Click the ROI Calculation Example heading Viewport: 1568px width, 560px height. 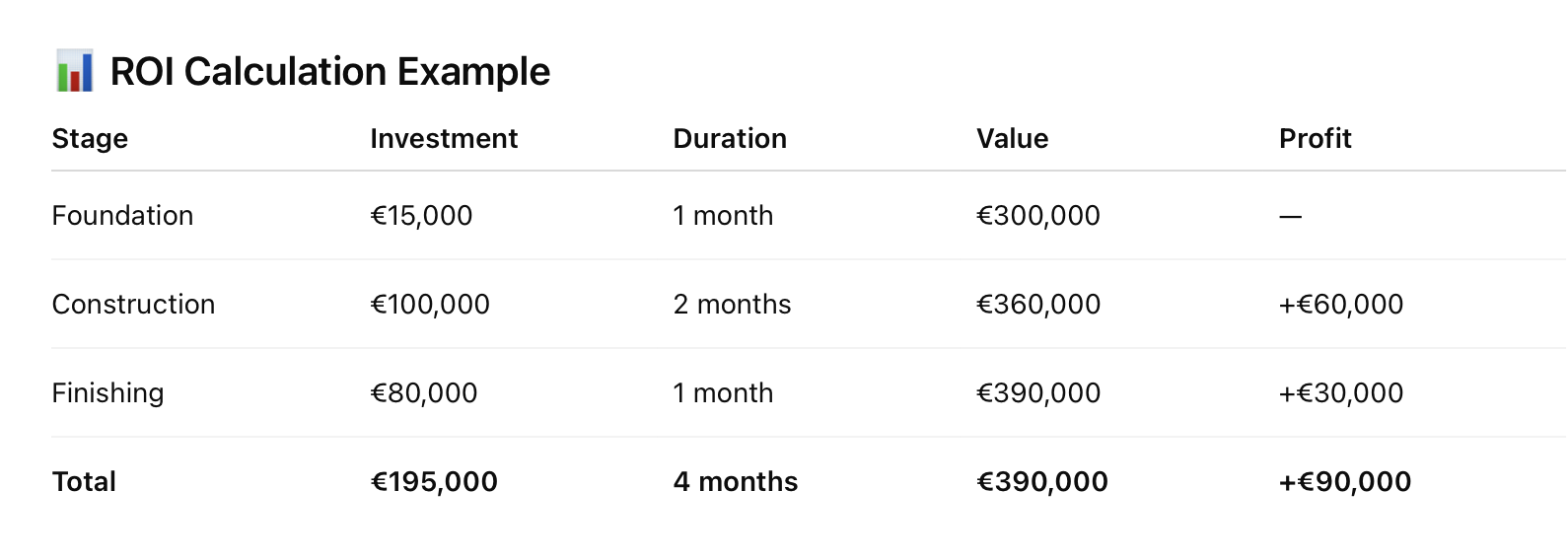coord(329,72)
